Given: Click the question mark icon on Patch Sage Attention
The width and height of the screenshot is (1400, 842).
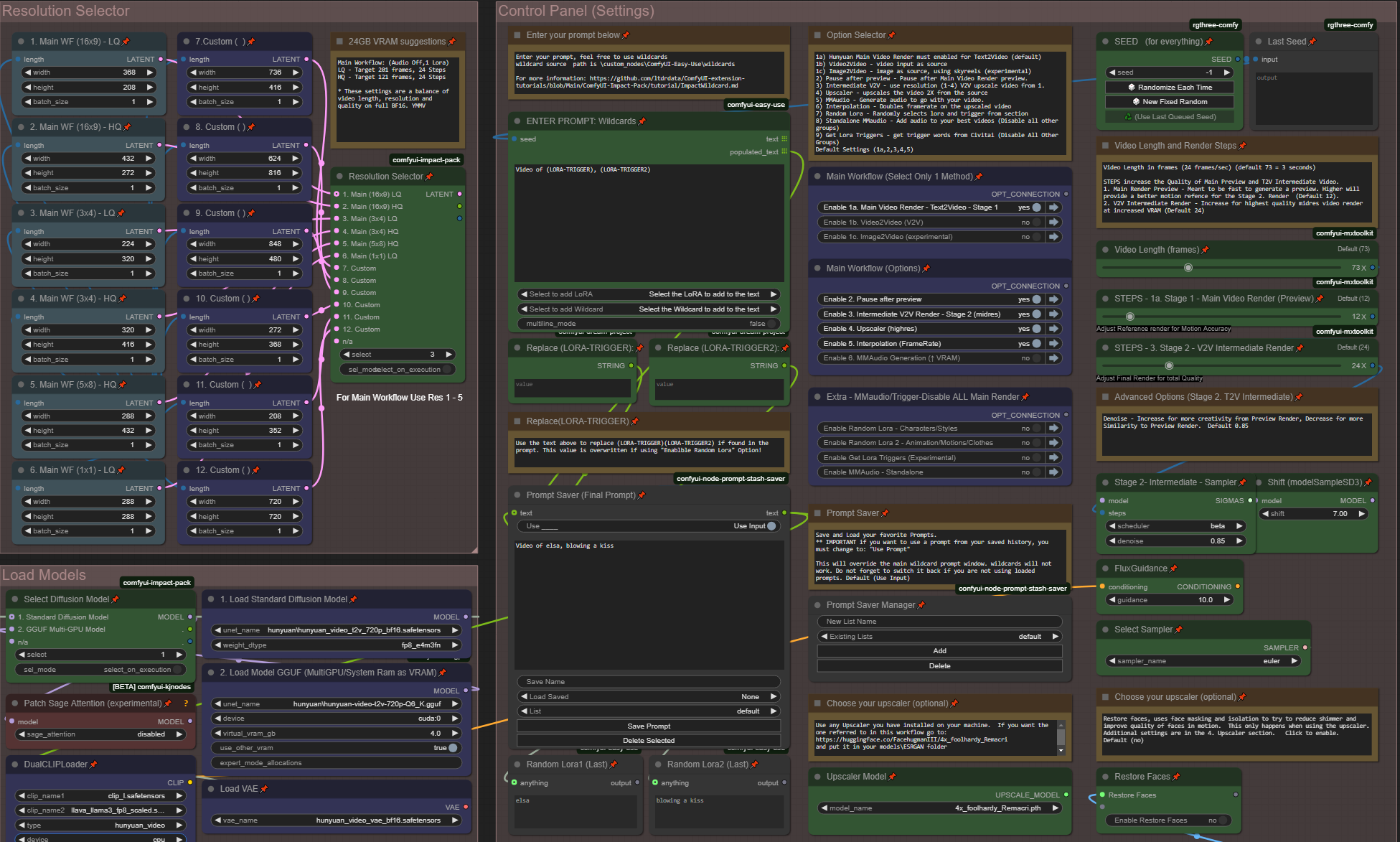Looking at the screenshot, I should pyautogui.click(x=186, y=703).
